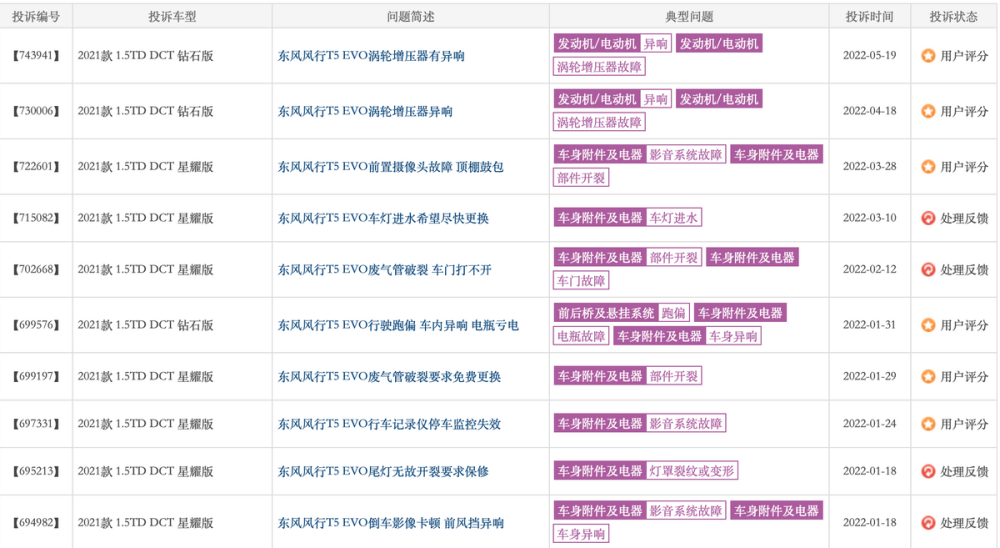Viewport: 1000px width, 548px height.
Task: Click the red feedback icon for complaint 695213
Action: click(928, 471)
